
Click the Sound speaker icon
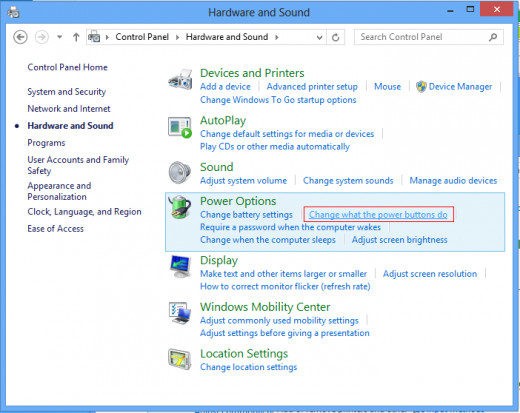pos(180,173)
